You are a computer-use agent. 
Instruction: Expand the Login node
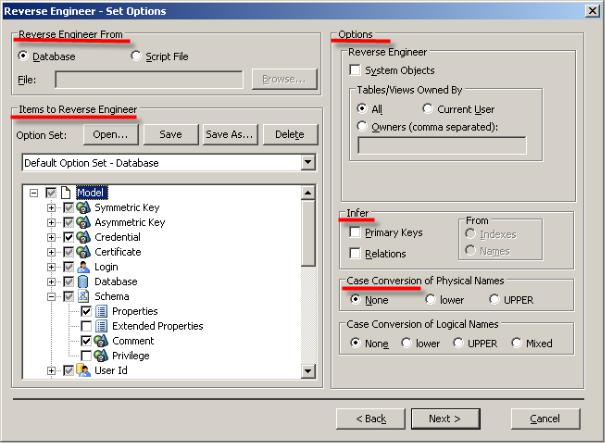pos(51,267)
